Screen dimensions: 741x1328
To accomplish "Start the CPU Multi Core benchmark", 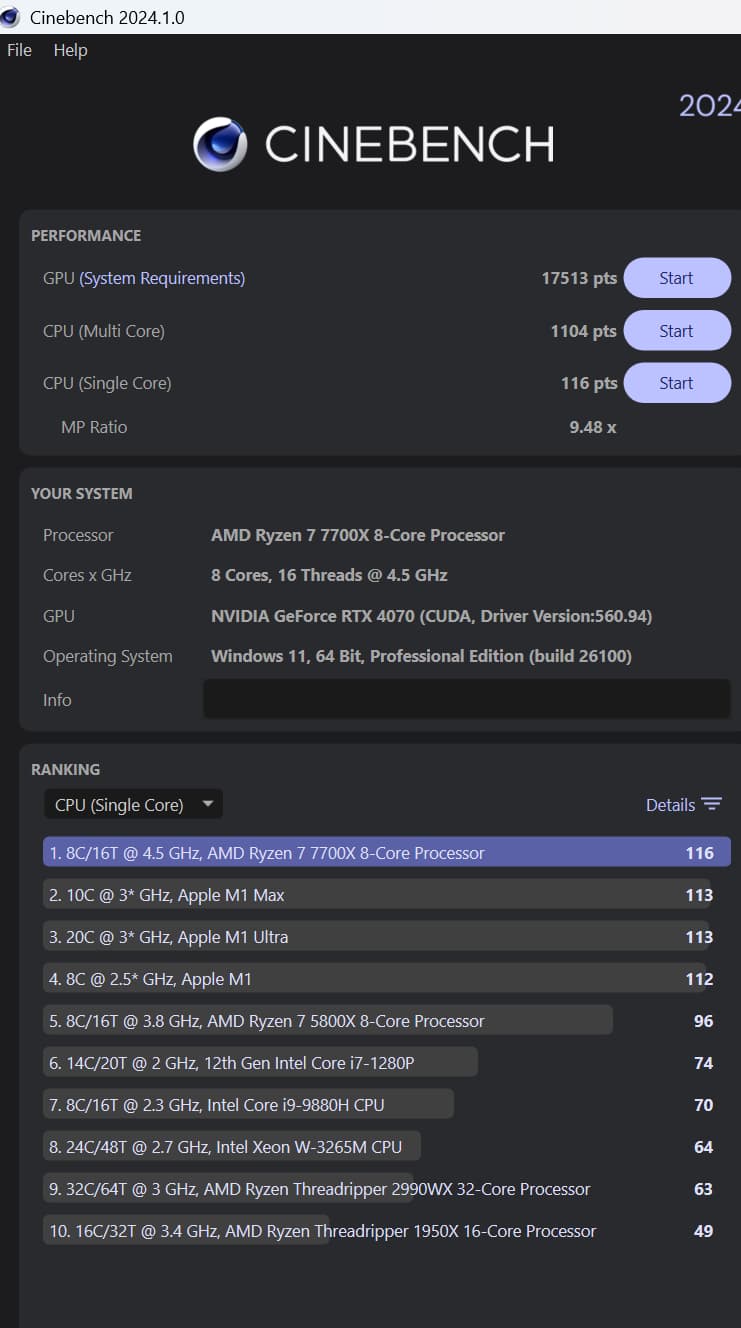I will [677, 331].
